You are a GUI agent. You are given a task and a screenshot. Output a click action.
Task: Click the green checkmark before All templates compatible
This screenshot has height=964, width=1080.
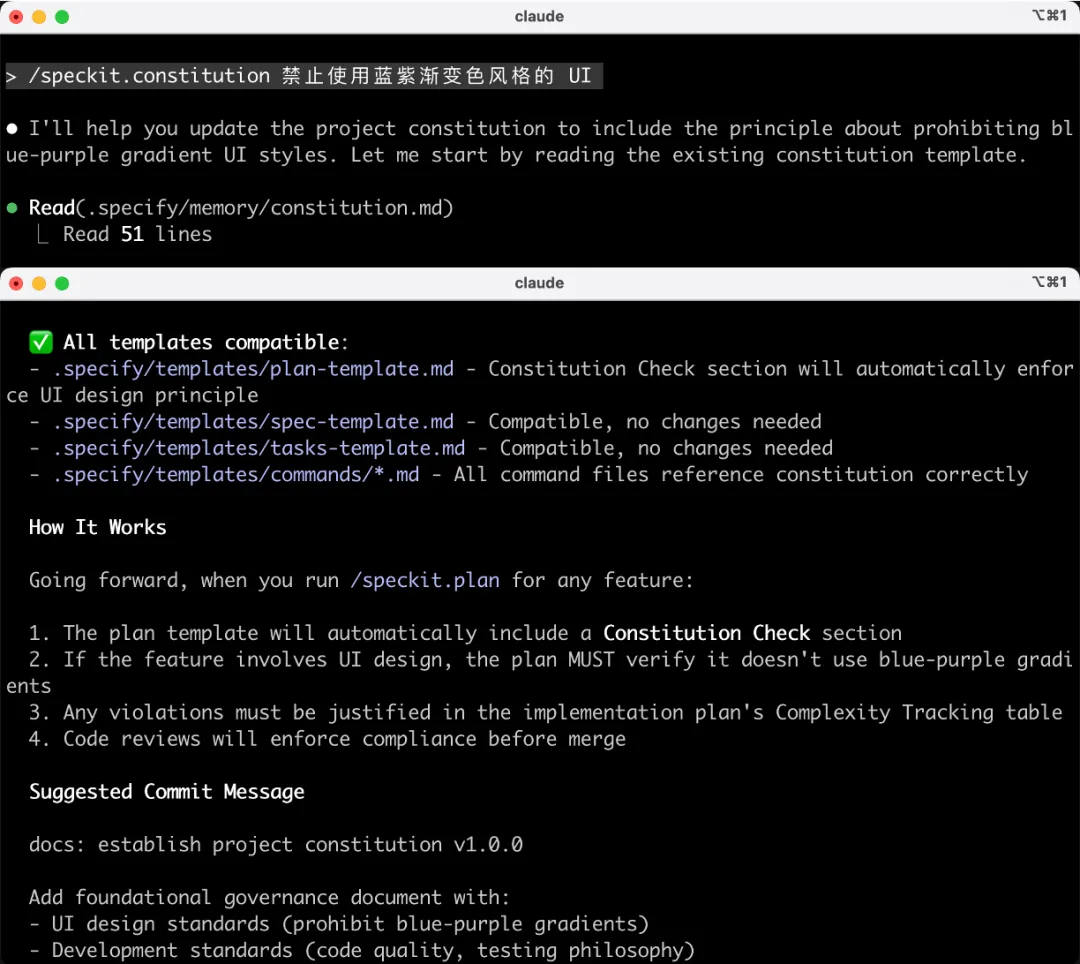point(41,343)
